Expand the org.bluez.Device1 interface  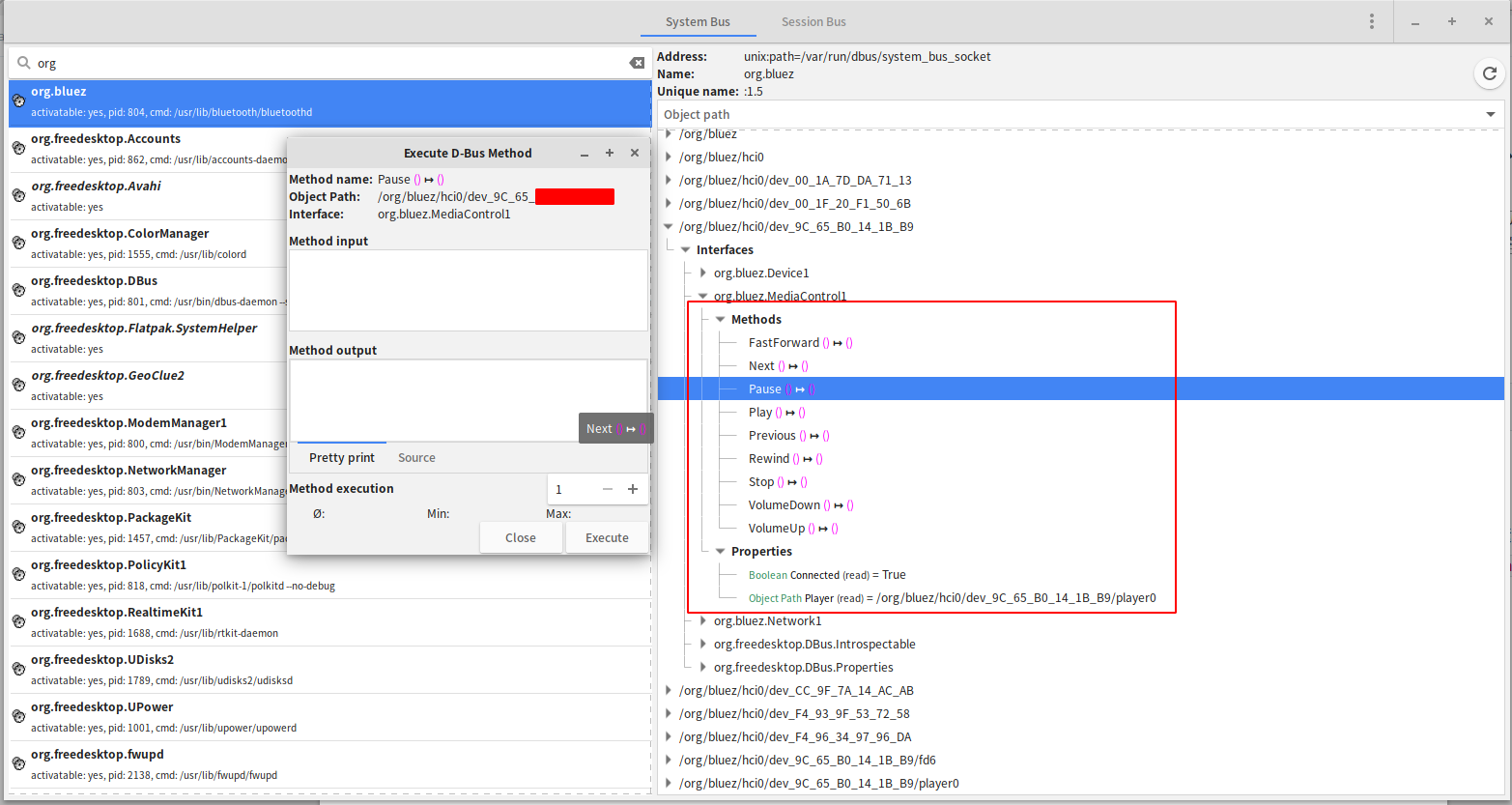[702, 273]
